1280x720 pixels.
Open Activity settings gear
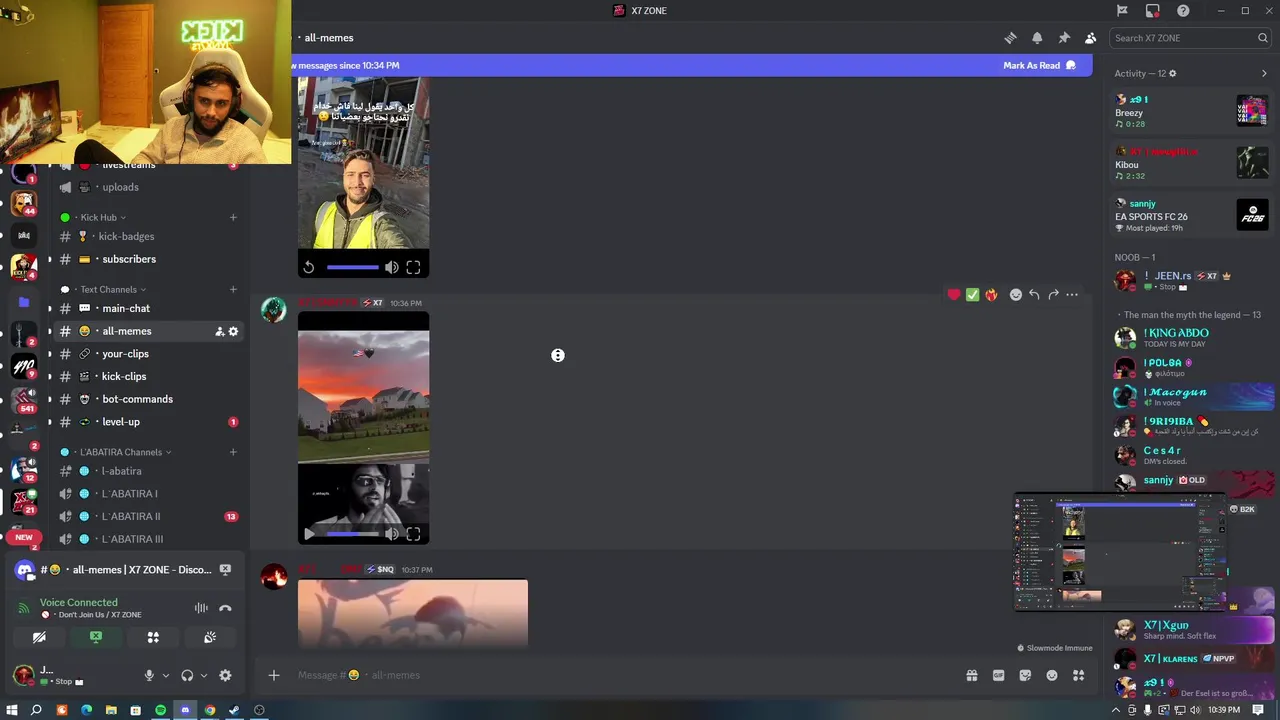pyautogui.click(x=1173, y=74)
